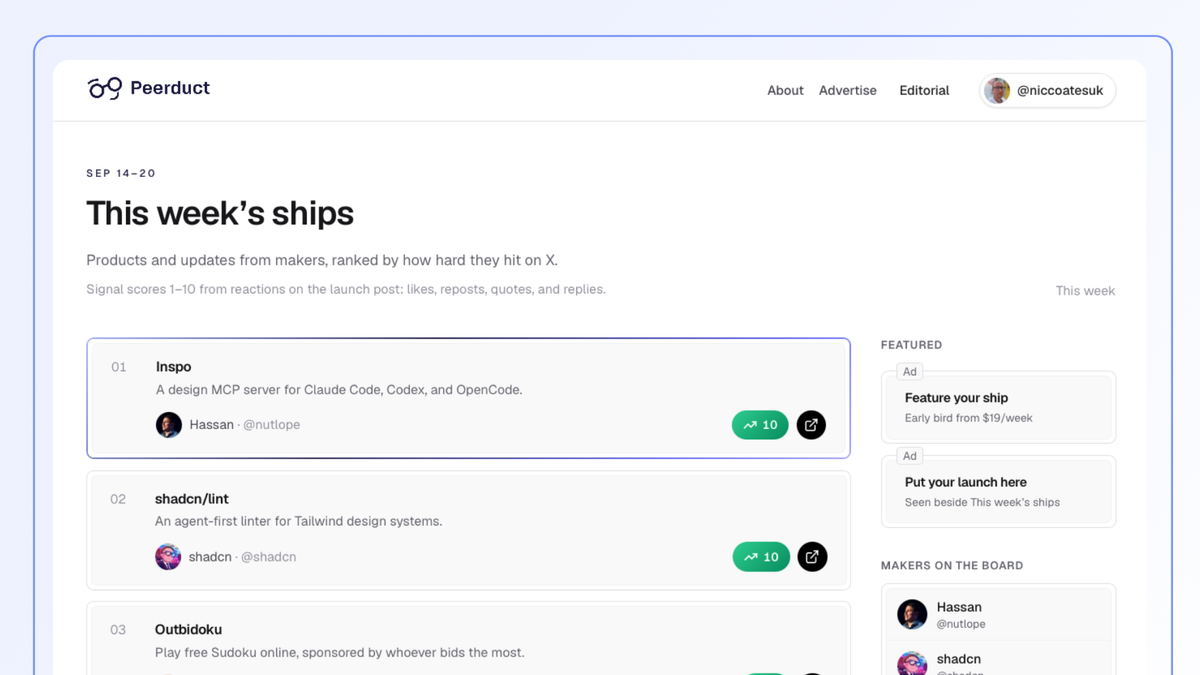
Task: Go to the About page
Action: coord(785,90)
